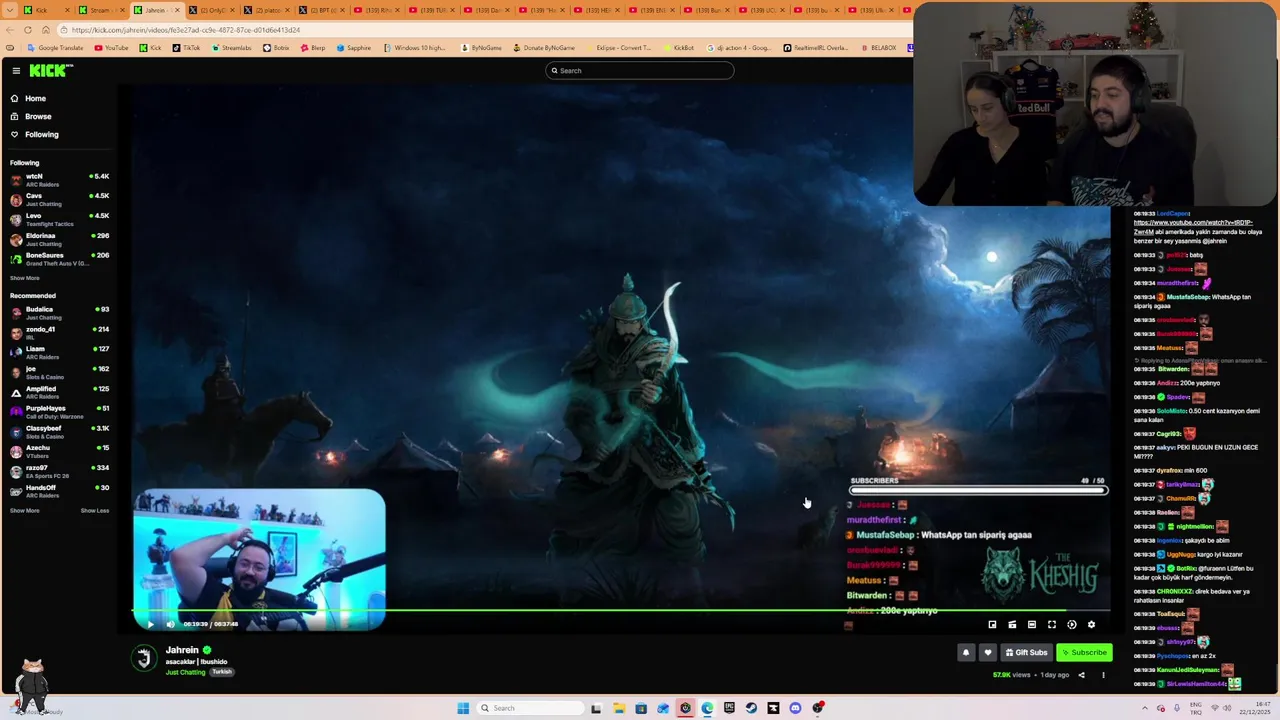This screenshot has width=1280, height=720.
Task: Open Discord from the taskbar
Action: (795, 708)
